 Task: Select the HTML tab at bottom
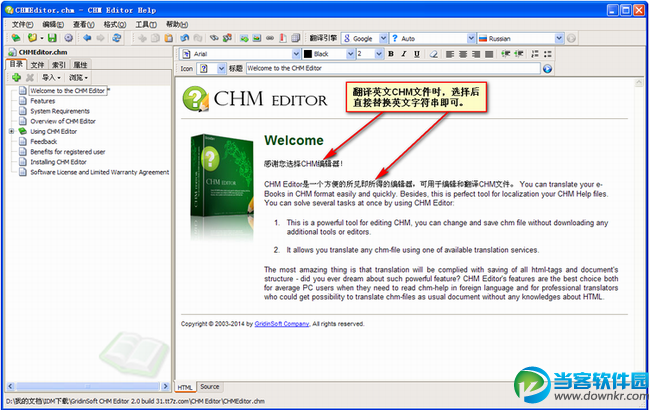point(185,387)
